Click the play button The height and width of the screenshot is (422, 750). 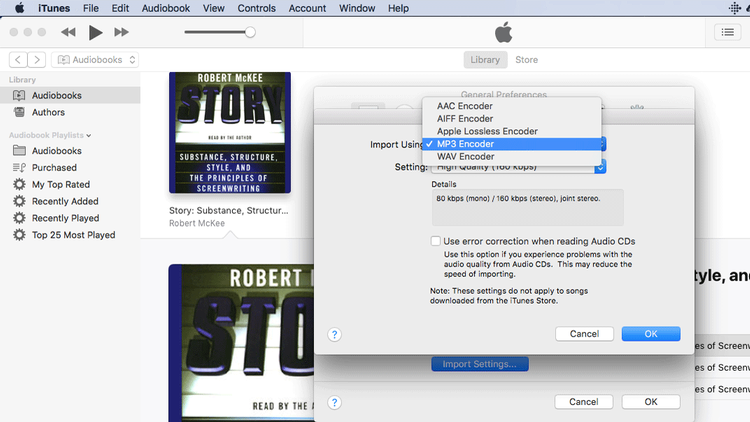pos(95,32)
